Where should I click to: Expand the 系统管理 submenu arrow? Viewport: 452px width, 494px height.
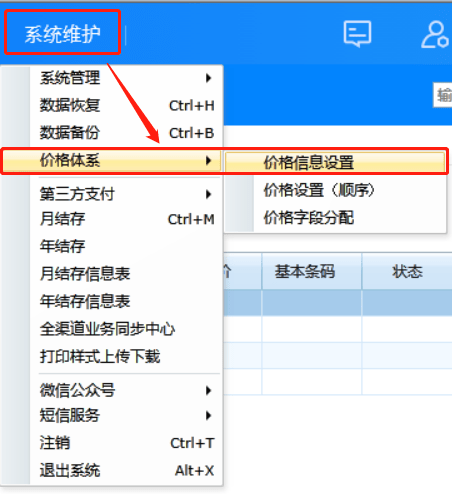point(209,78)
